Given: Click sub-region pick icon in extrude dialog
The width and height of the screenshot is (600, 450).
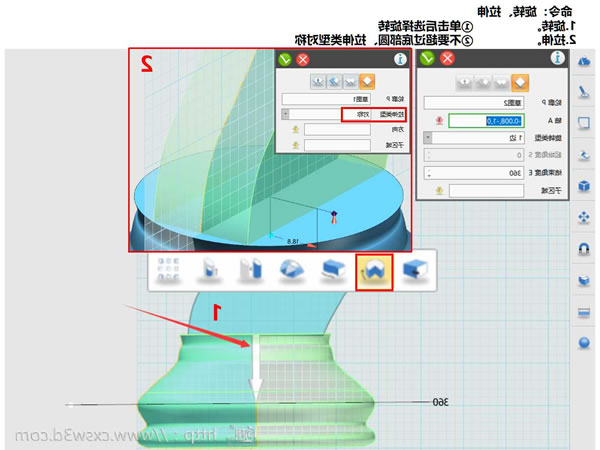Looking at the screenshot, I should click(295, 145).
